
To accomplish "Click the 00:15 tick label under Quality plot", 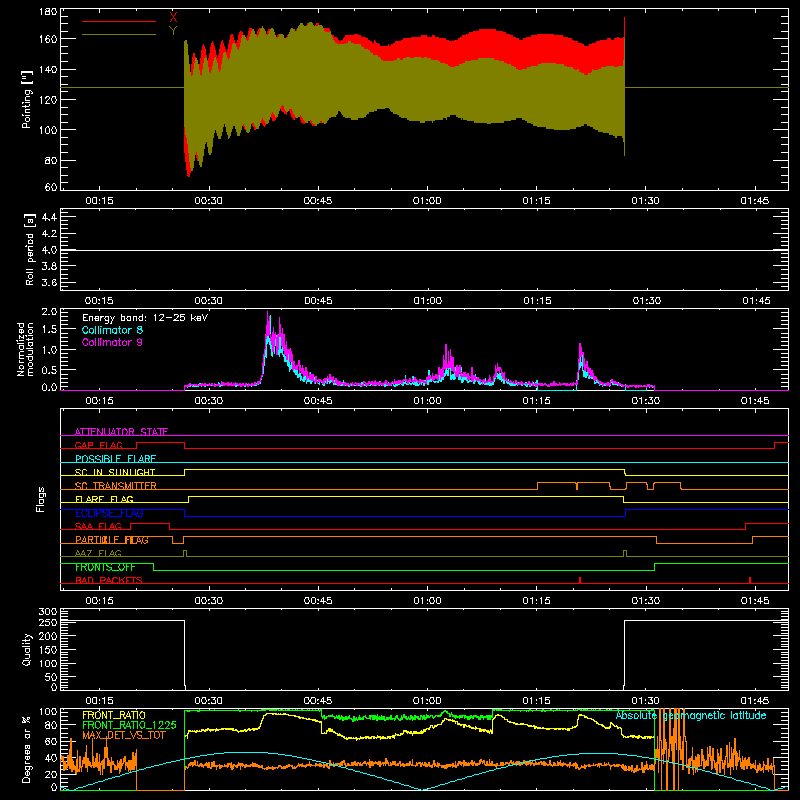I will (x=99, y=701).
